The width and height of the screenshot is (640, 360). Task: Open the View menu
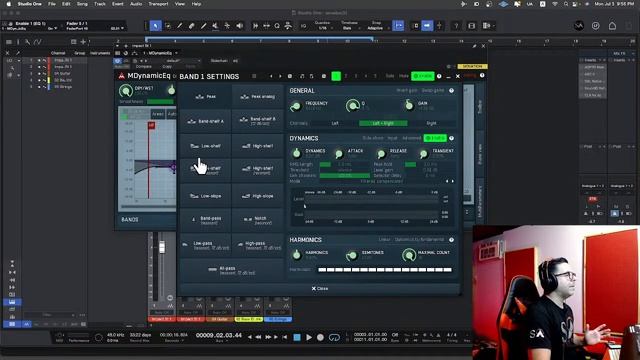coord(180,4)
